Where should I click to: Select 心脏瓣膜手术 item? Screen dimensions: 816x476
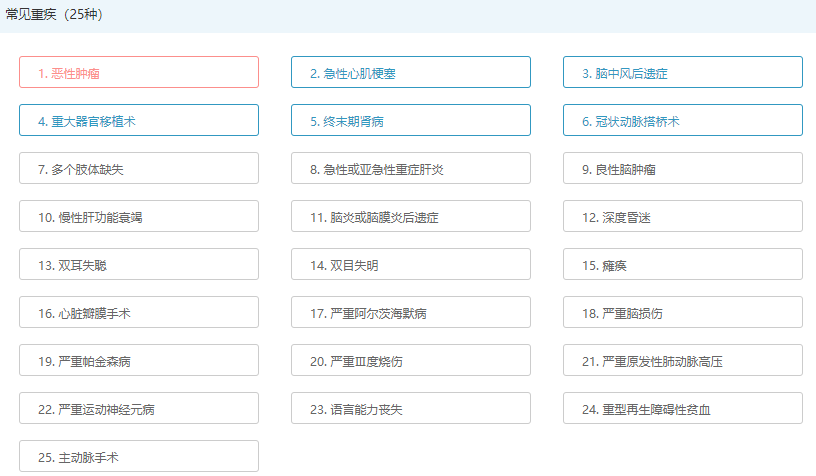pos(138,313)
